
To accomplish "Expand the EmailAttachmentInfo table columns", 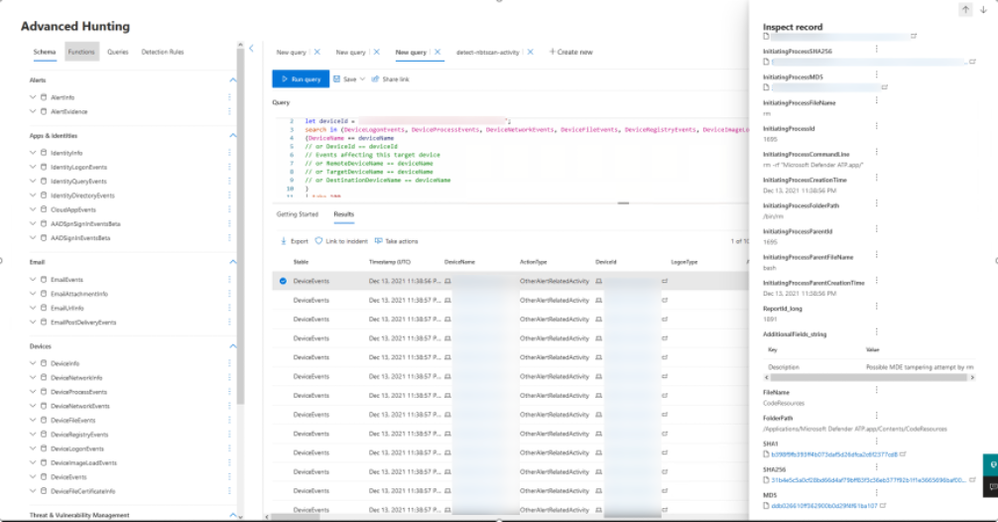I will [x=33, y=293].
